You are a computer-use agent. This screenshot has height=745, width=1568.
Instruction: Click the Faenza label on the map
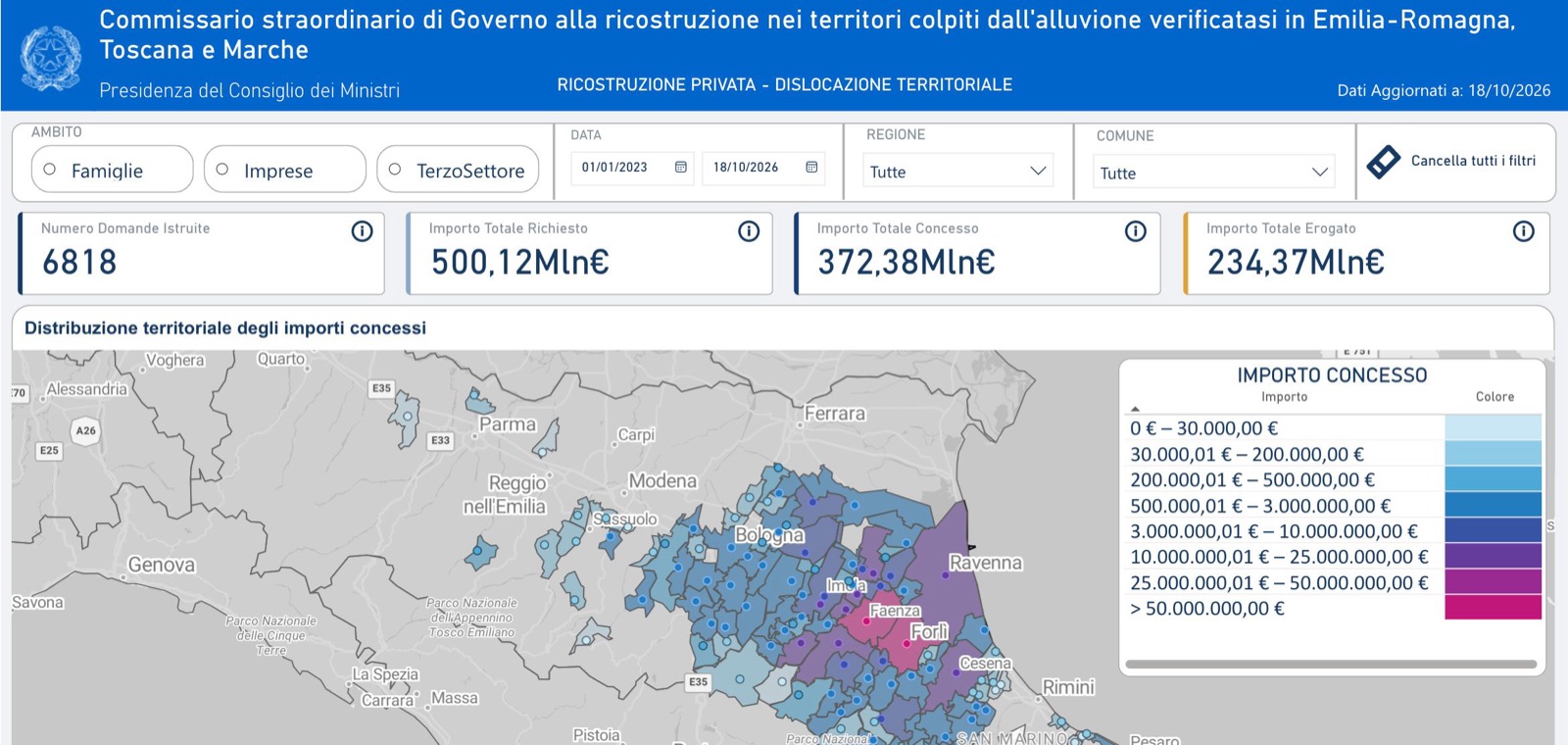tap(895, 611)
